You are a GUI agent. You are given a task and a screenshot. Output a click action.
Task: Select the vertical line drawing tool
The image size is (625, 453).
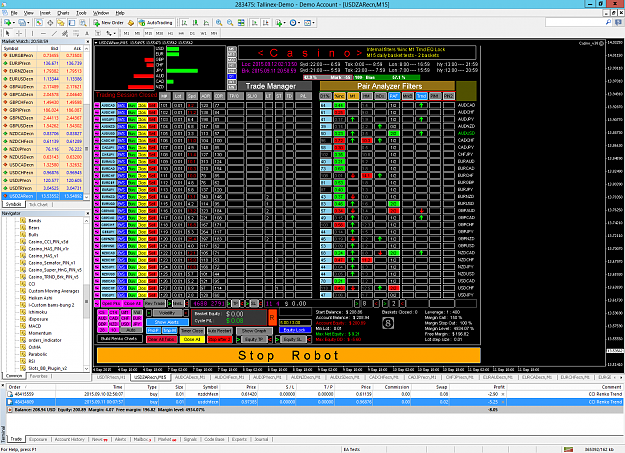32,33
